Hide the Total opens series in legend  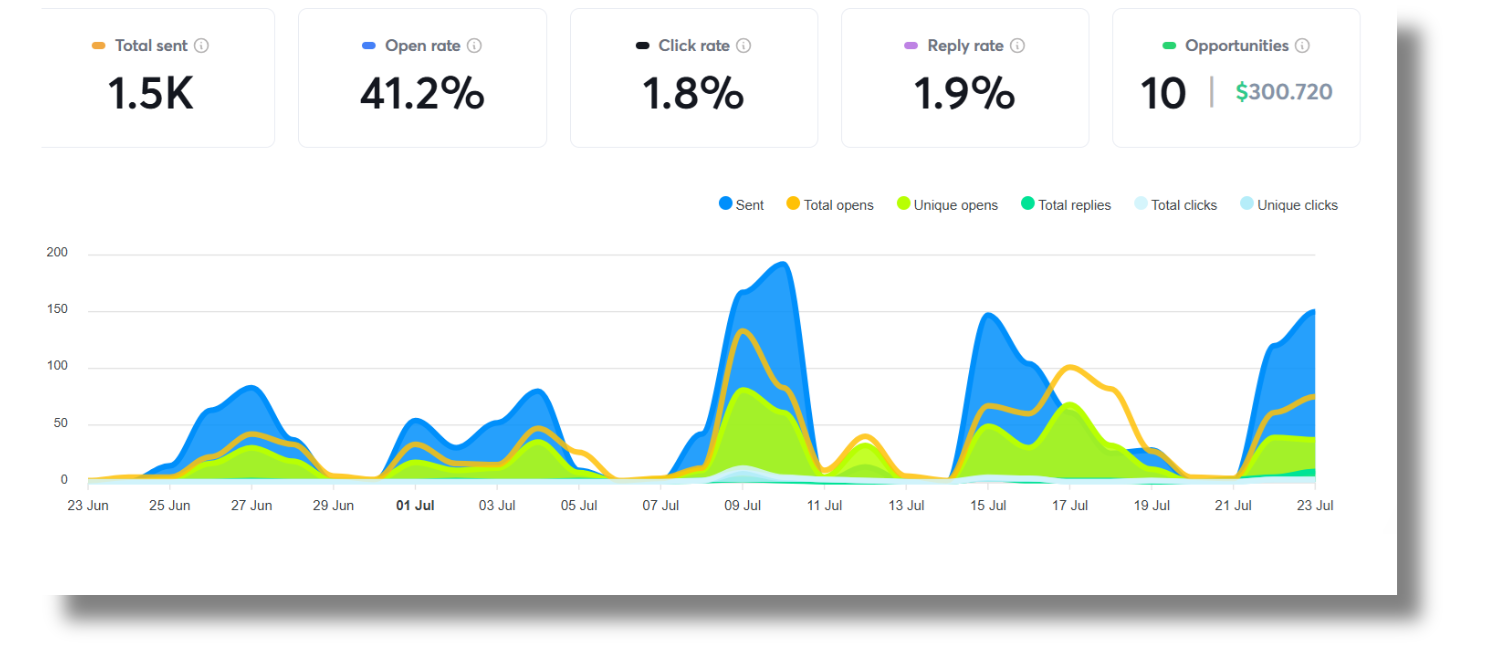click(829, 205)
